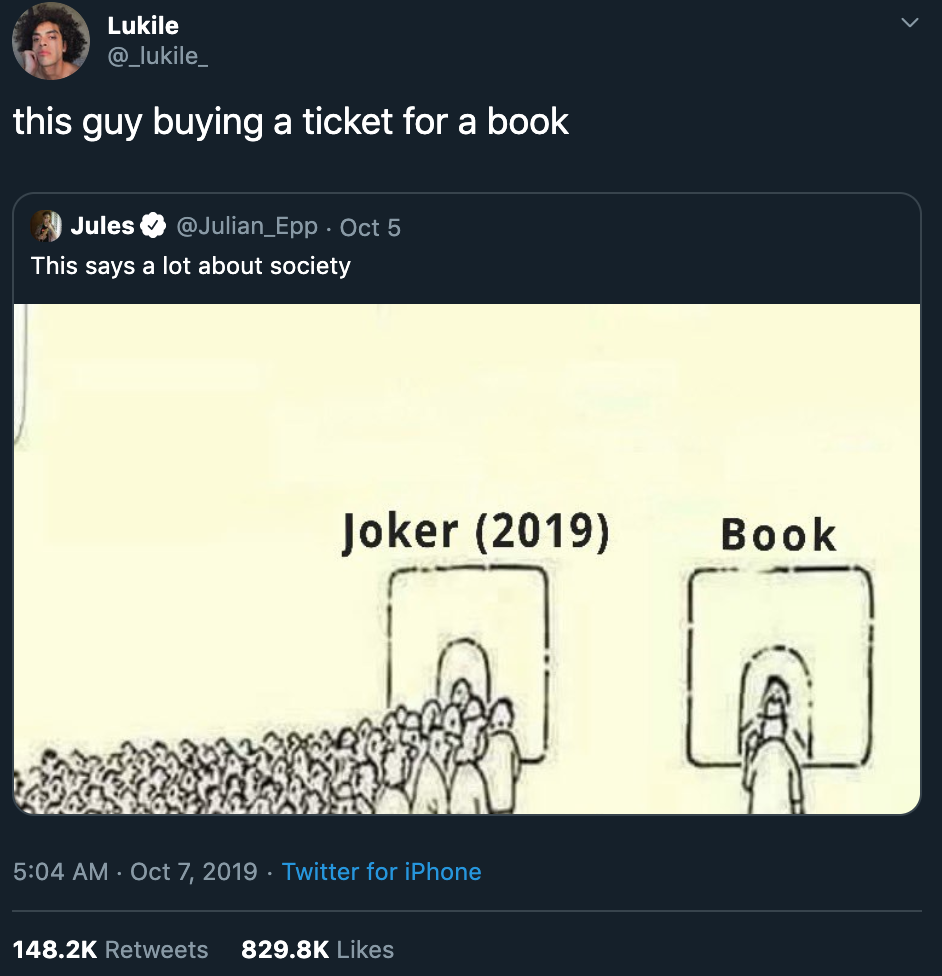Expand the tweet options chevron
Viewport: 942px width, 976px height.
pos(910,22)
